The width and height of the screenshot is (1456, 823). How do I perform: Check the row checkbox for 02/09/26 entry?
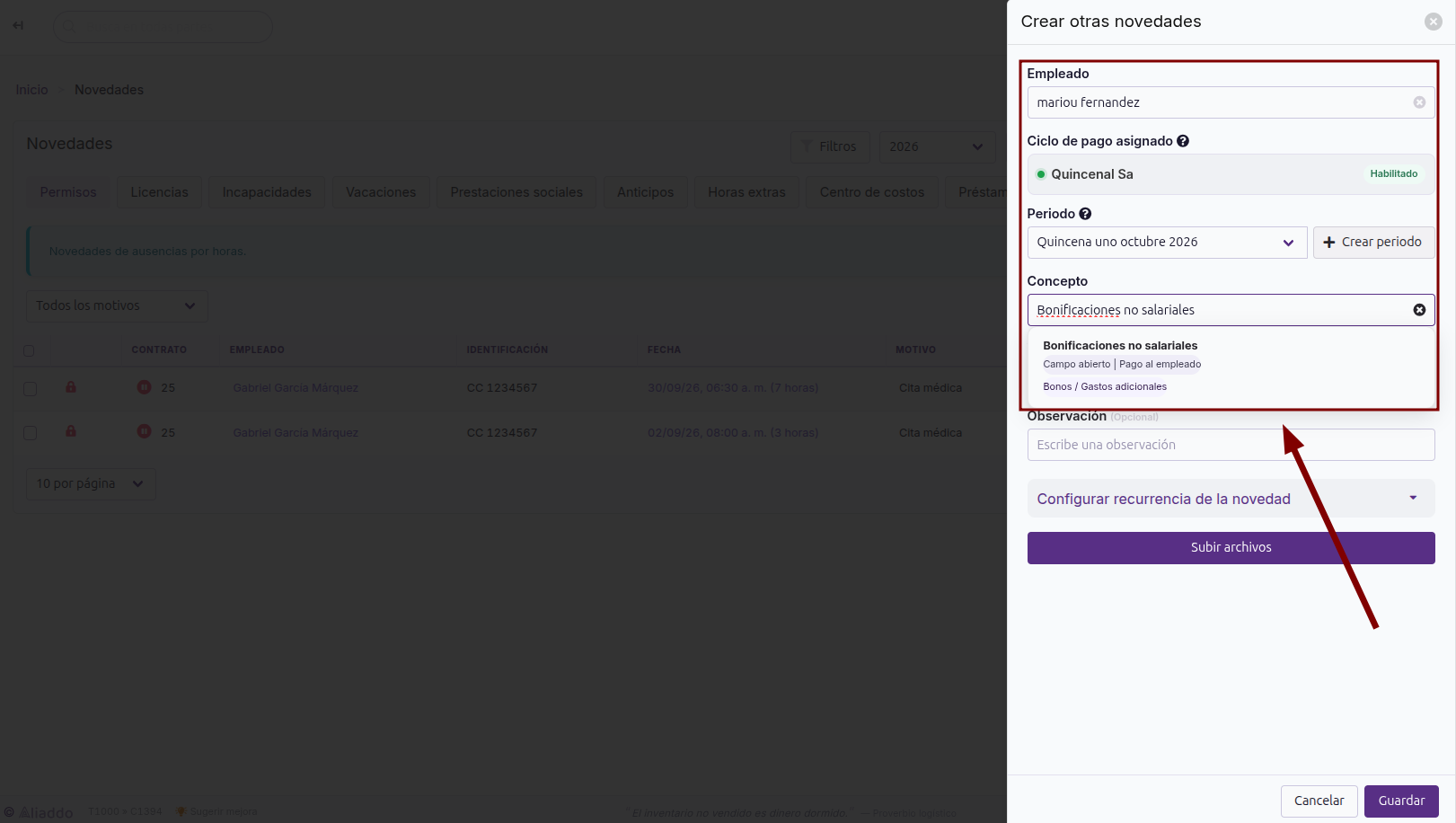tap(30, 432)
